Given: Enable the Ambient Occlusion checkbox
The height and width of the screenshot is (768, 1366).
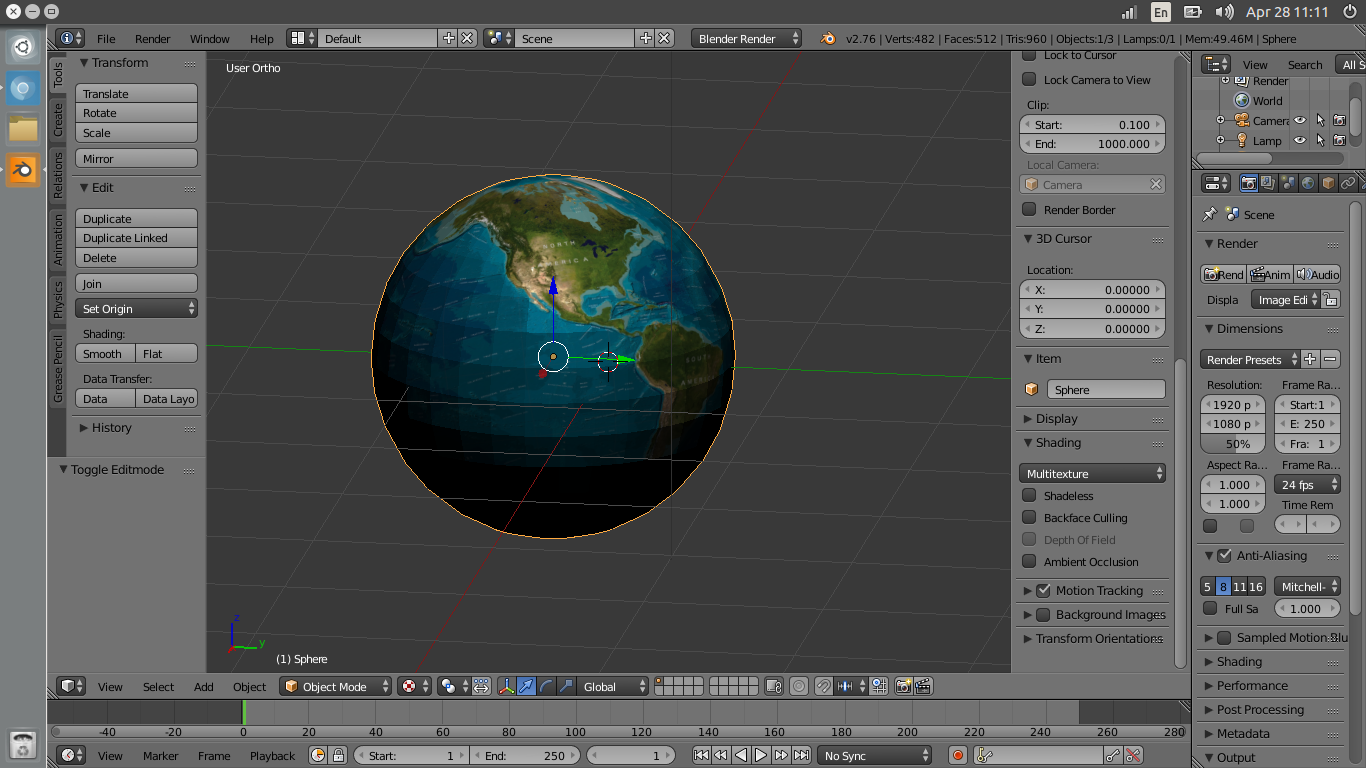Looking at the screenshot, I should 1029,561.
